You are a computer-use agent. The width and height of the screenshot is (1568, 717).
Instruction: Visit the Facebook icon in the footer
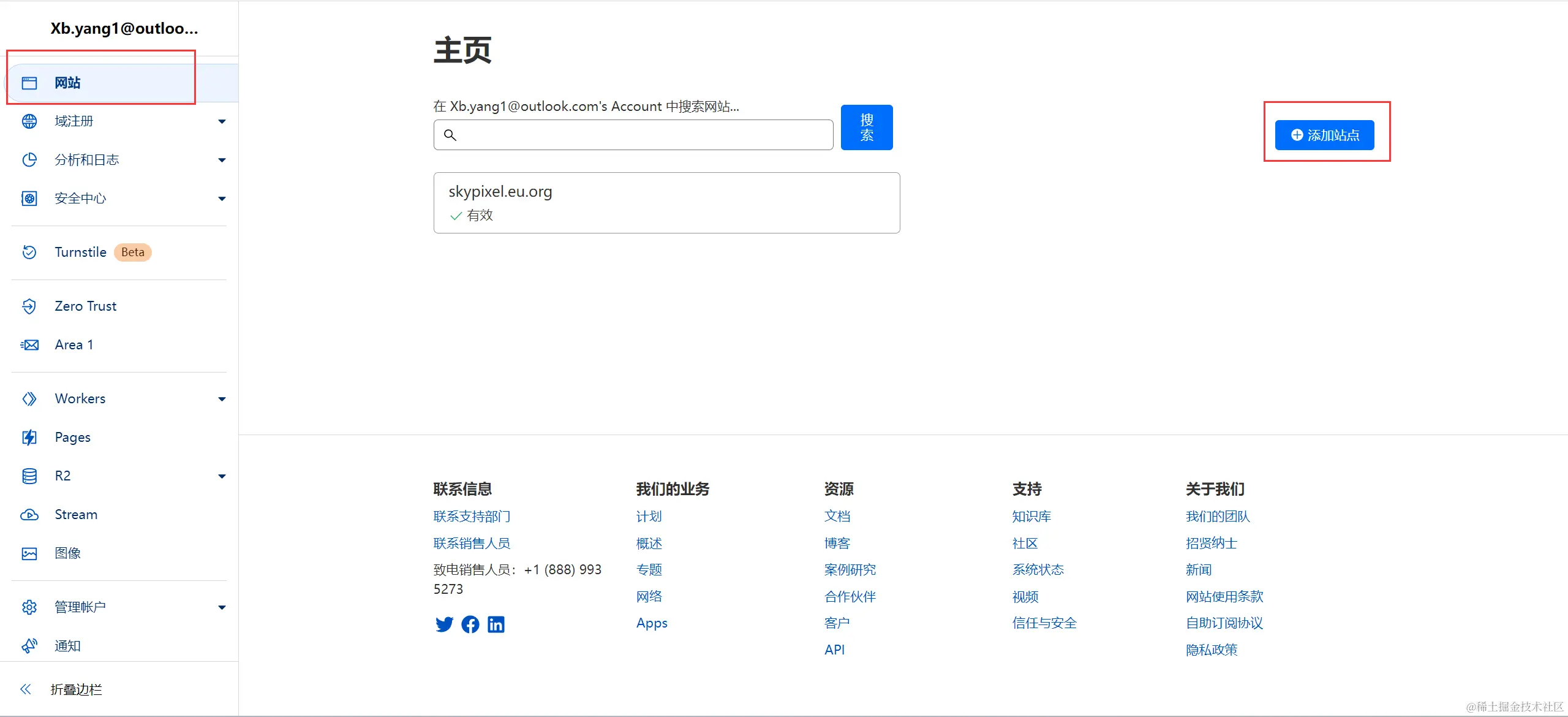click(x=470, y=624)
